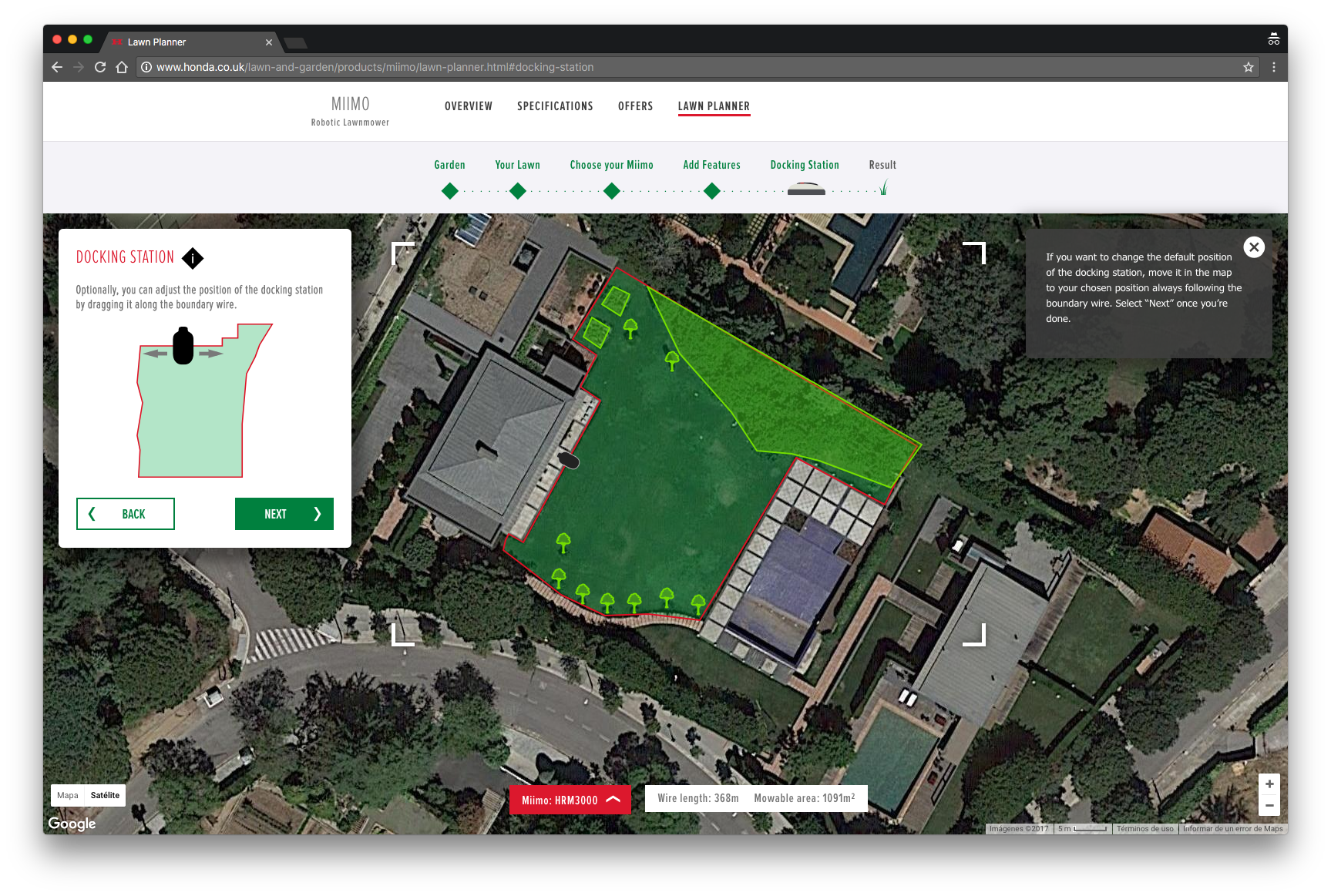Open the Overview tab
This screenshot has height=896, width=1331.
click(468, 106)
